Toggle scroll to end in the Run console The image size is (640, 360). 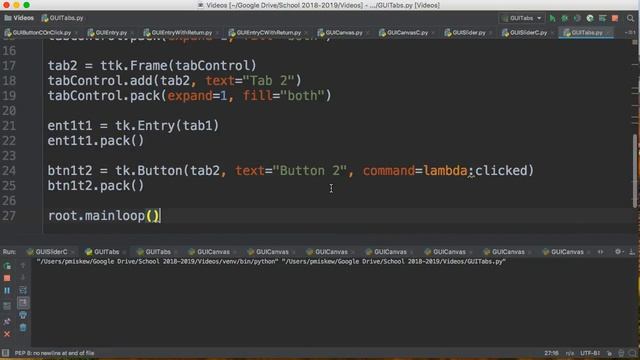pyautogui.click(x=23, y=302)
